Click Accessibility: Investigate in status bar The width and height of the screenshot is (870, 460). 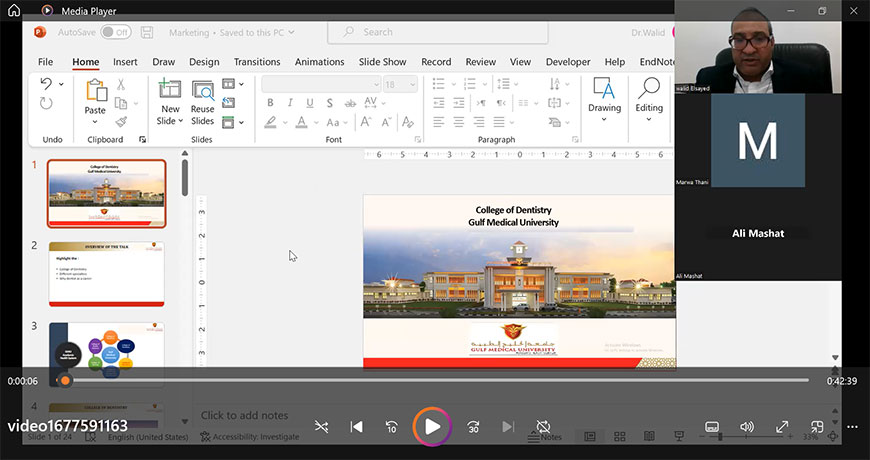[x=250, y=437]
